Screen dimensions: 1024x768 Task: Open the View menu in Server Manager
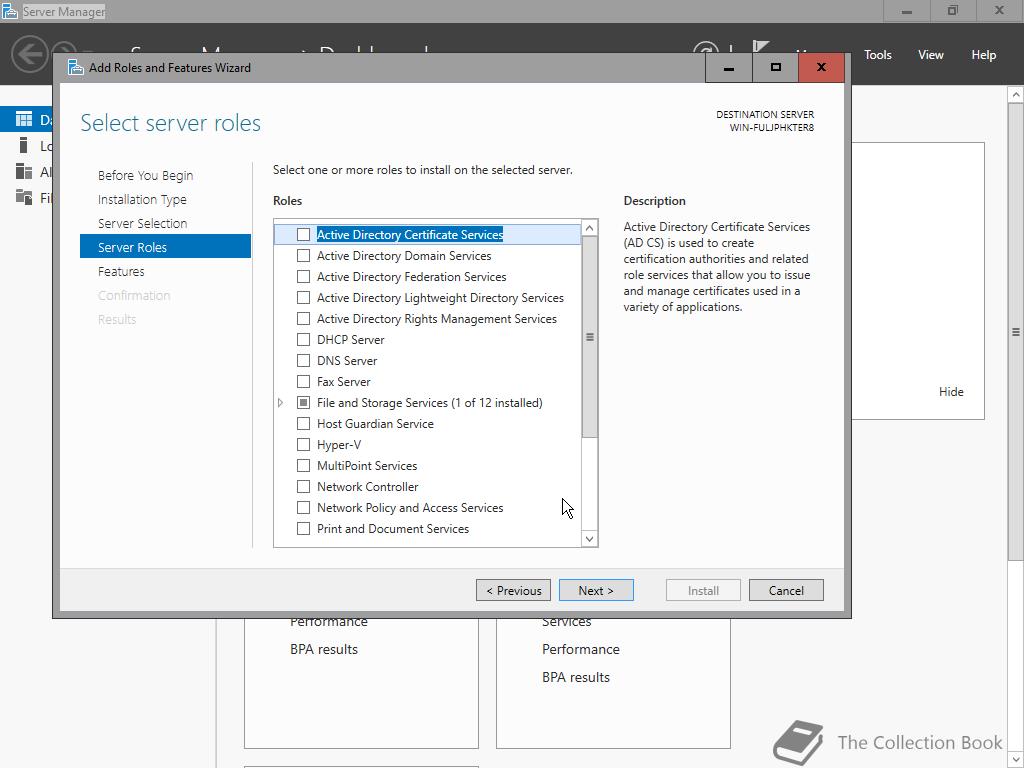pos(931,55)
